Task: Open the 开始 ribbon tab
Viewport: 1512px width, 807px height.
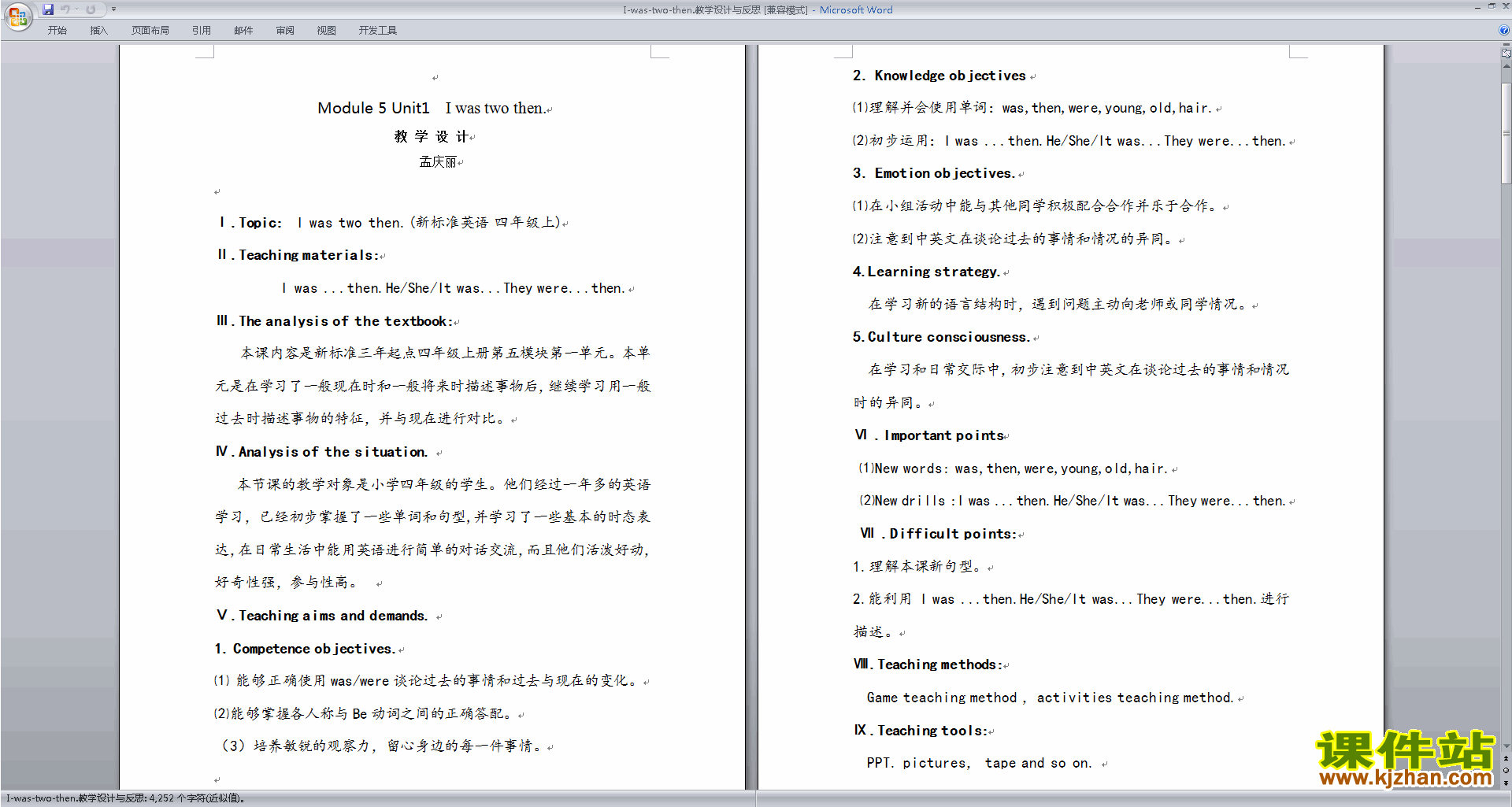Action: (57, 31)
